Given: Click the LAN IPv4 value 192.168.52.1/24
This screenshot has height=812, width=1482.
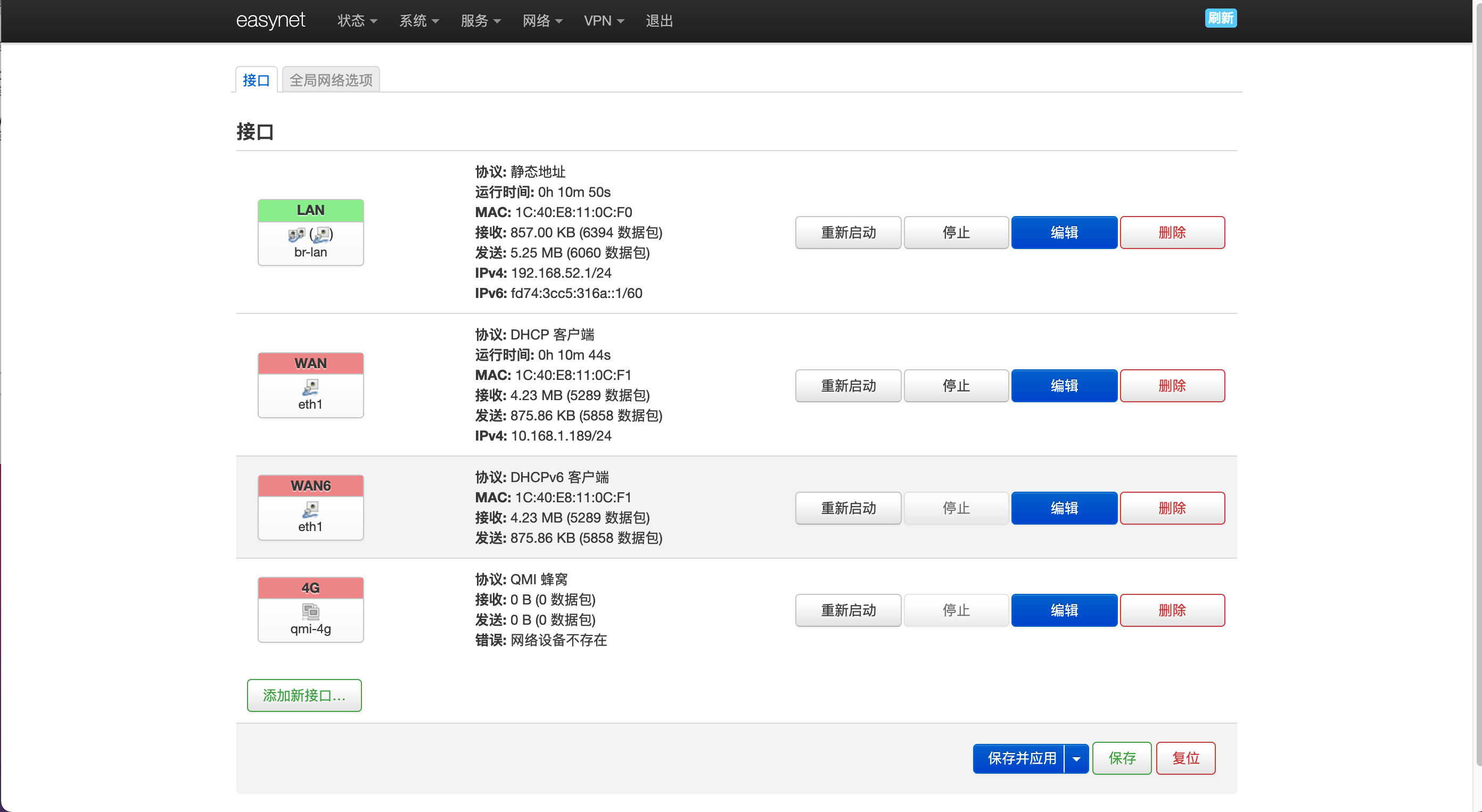Looking at the screenshot, I should (x=561, y=273).
